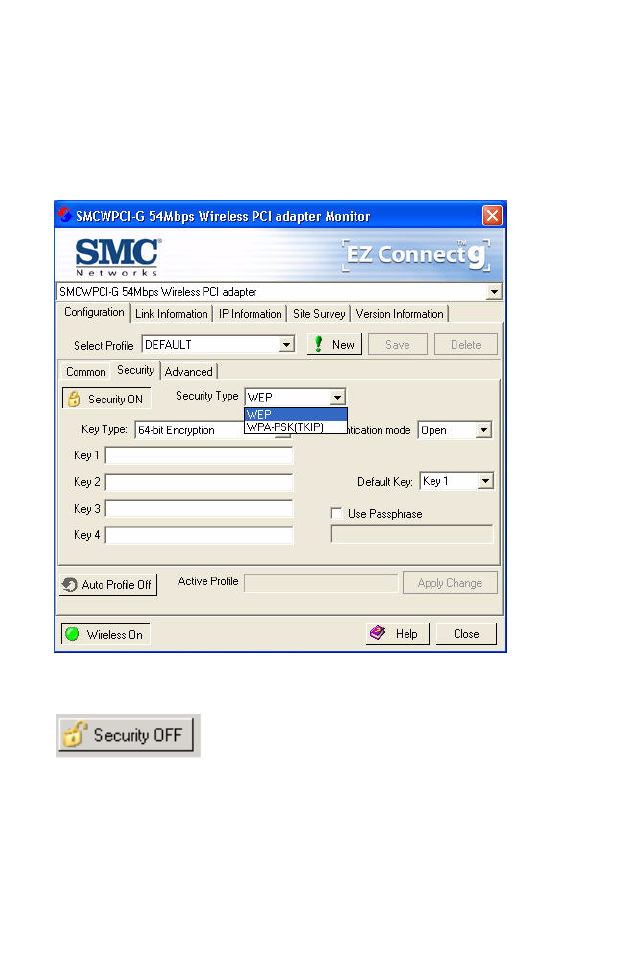This screenshot has width=630, height=967.
Task: Click the open padlock Security OFF icon
Action: pyautogui.click(x=75, y=734)
